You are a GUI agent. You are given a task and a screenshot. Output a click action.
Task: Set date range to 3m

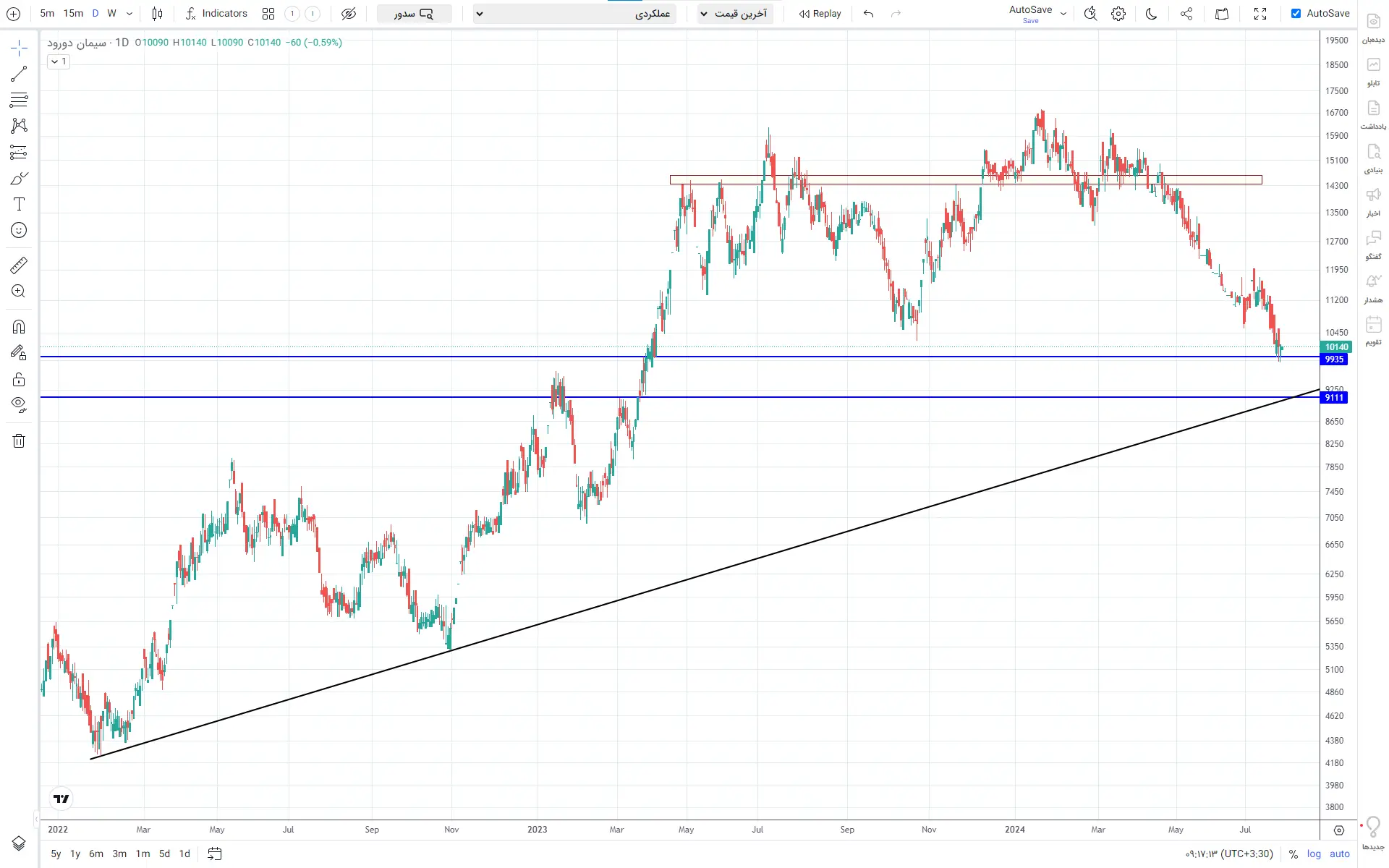tap(119, 854)
